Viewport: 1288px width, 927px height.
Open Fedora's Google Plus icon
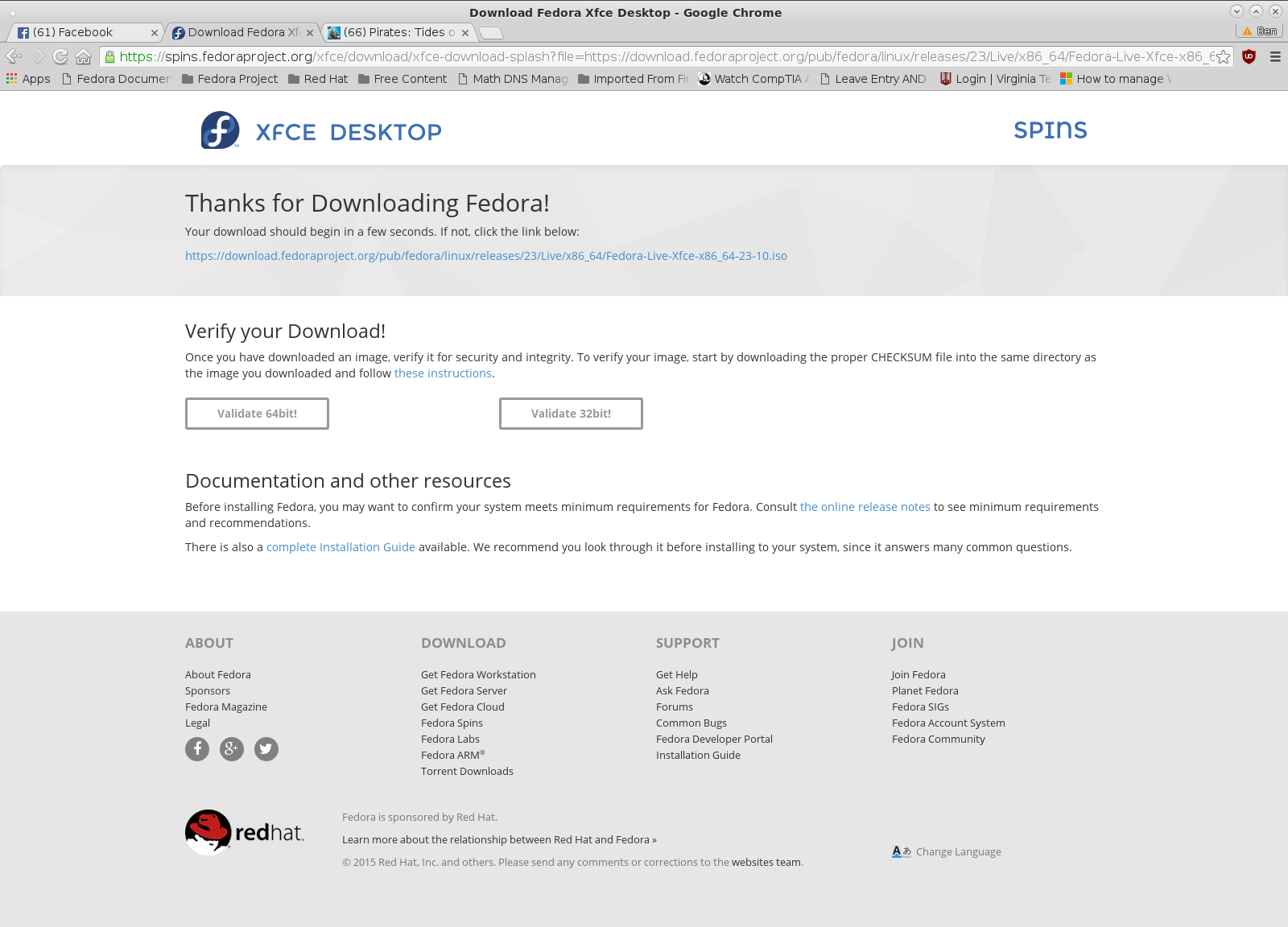(x=232, y=749)
